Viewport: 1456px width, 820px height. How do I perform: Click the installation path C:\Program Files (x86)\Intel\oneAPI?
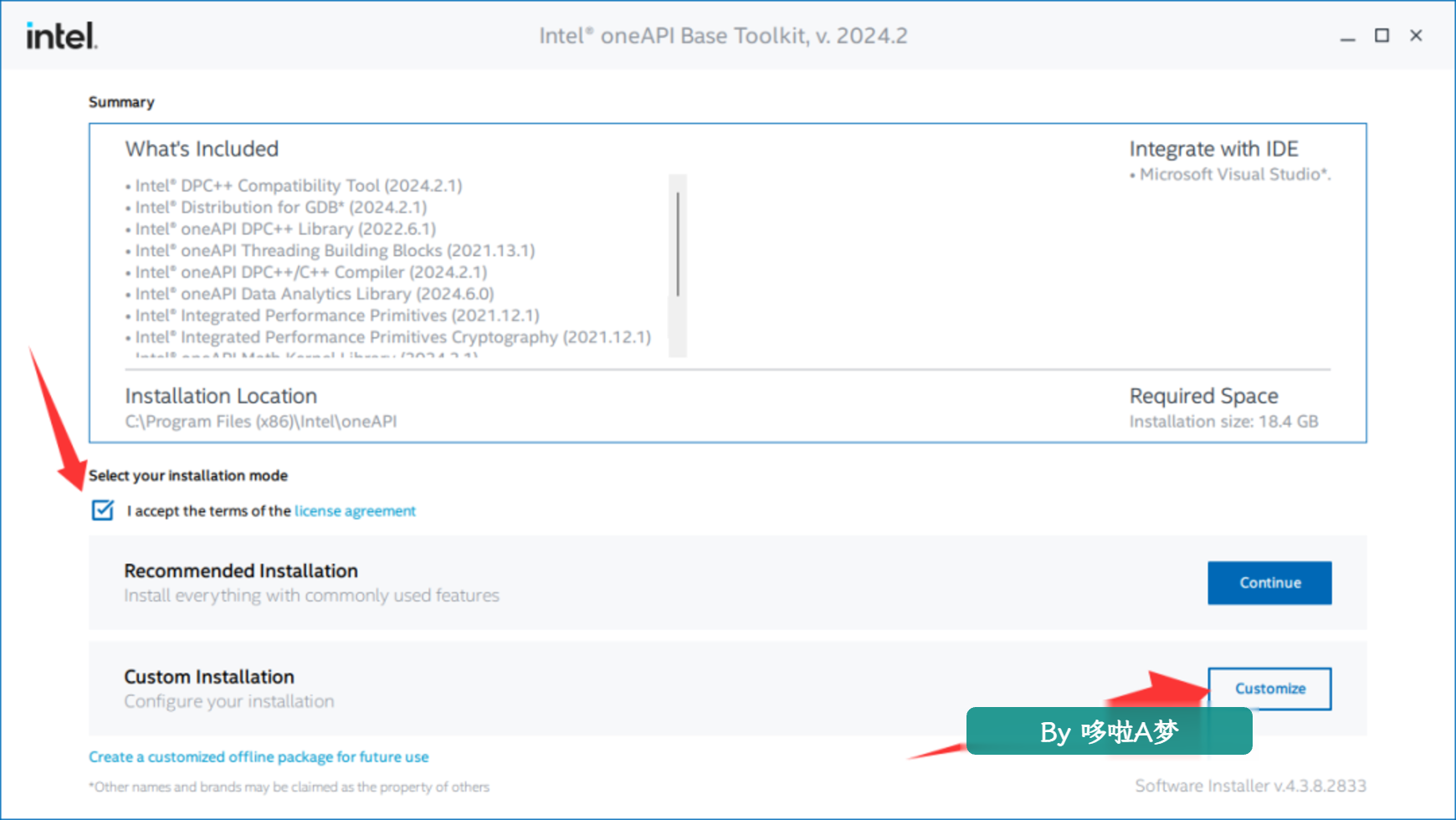[x=261, y=421]
